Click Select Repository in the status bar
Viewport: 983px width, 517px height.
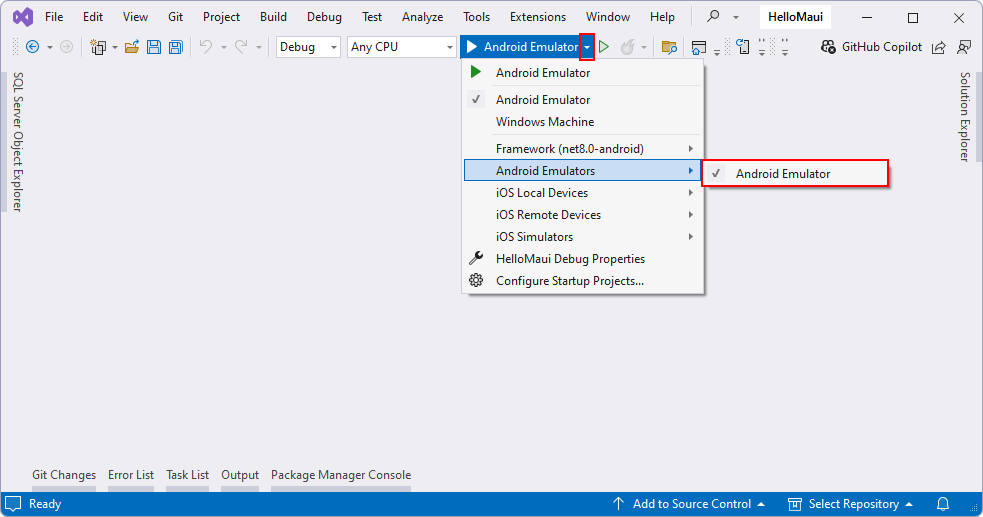click(x=849, y=504)
